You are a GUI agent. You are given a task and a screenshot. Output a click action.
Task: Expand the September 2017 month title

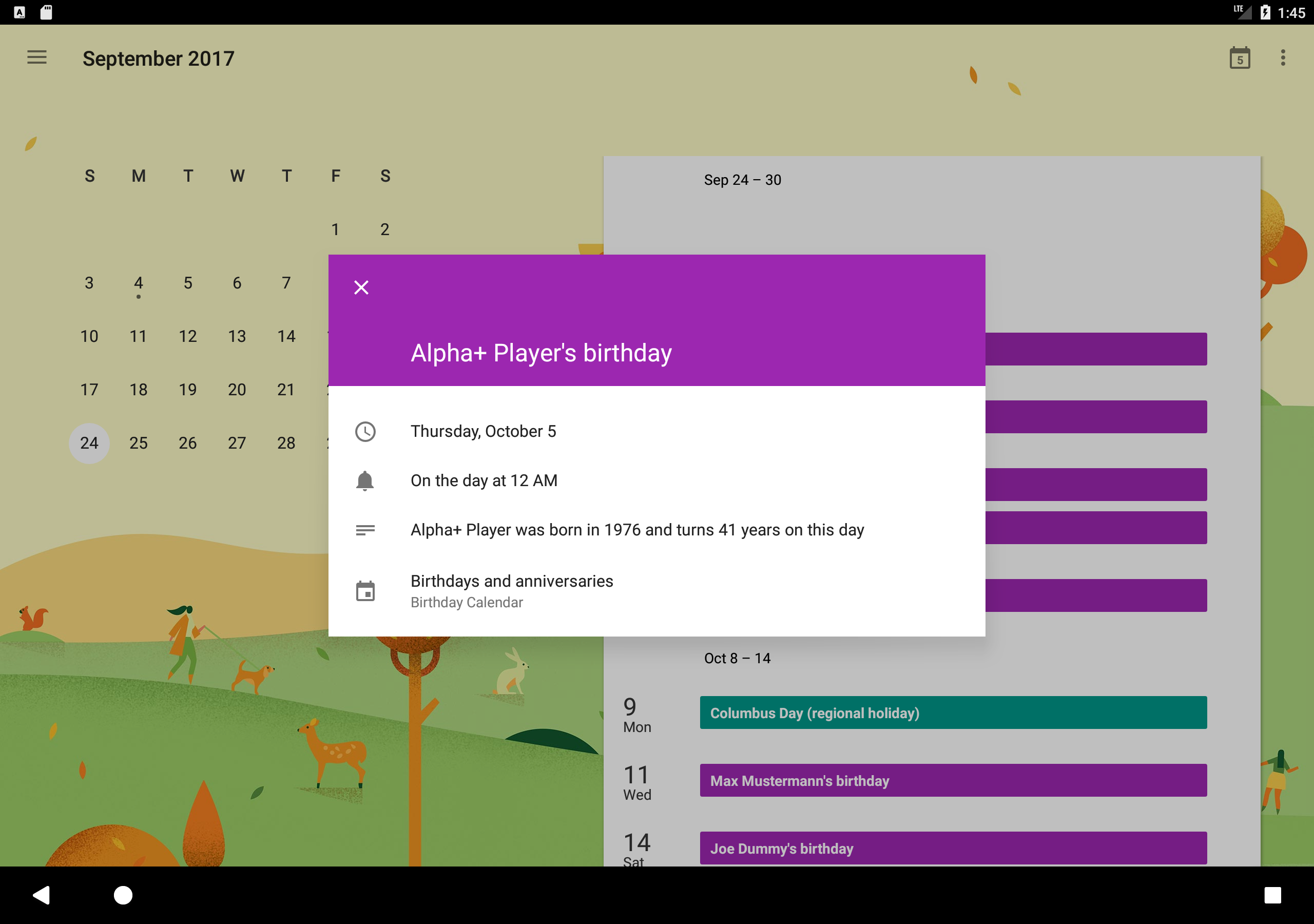[159, 59]
